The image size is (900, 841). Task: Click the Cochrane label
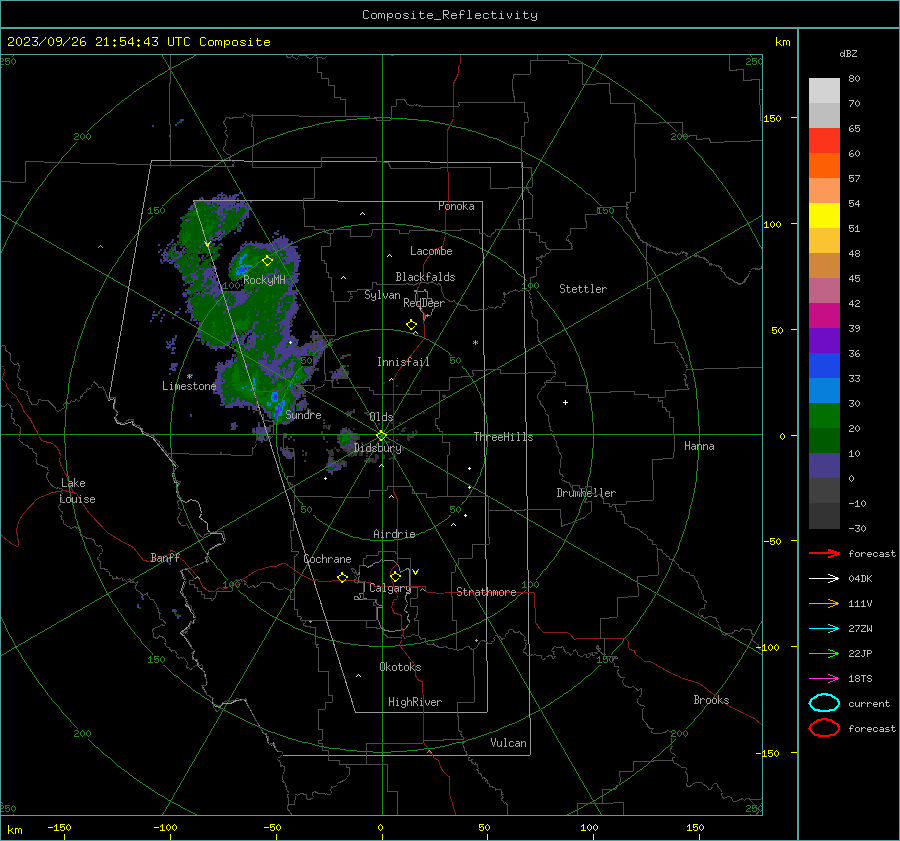[327, 559]
